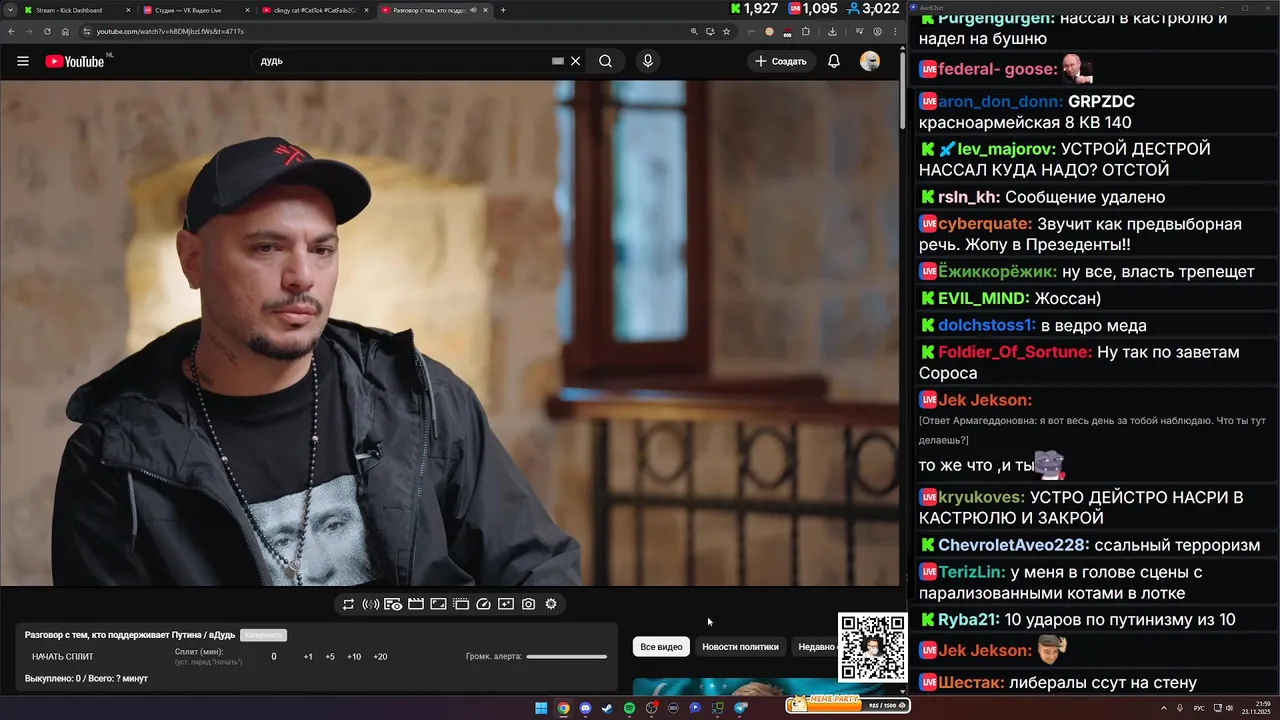The height and width of the screenshot is (720, 1280).
Task: Open Chrome from the taskbar
Action: (x=563, y=708)
